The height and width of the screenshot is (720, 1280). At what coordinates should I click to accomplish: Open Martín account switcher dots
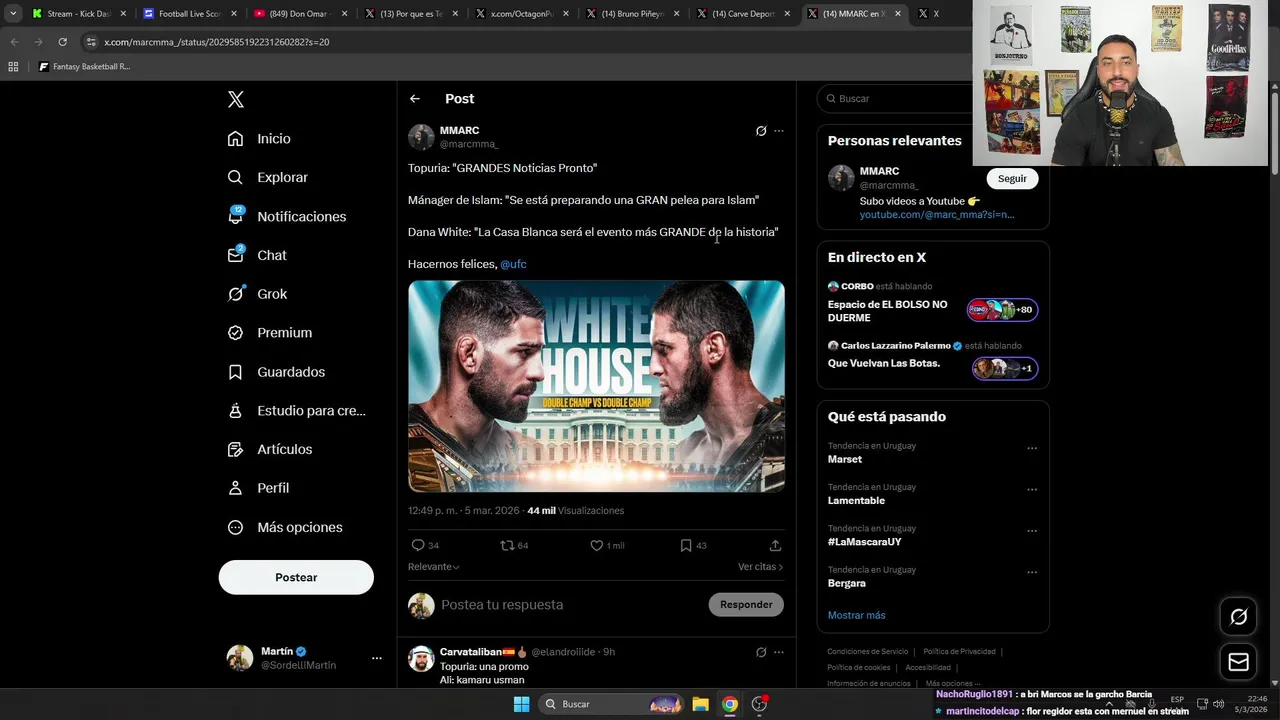coord(377,658)
